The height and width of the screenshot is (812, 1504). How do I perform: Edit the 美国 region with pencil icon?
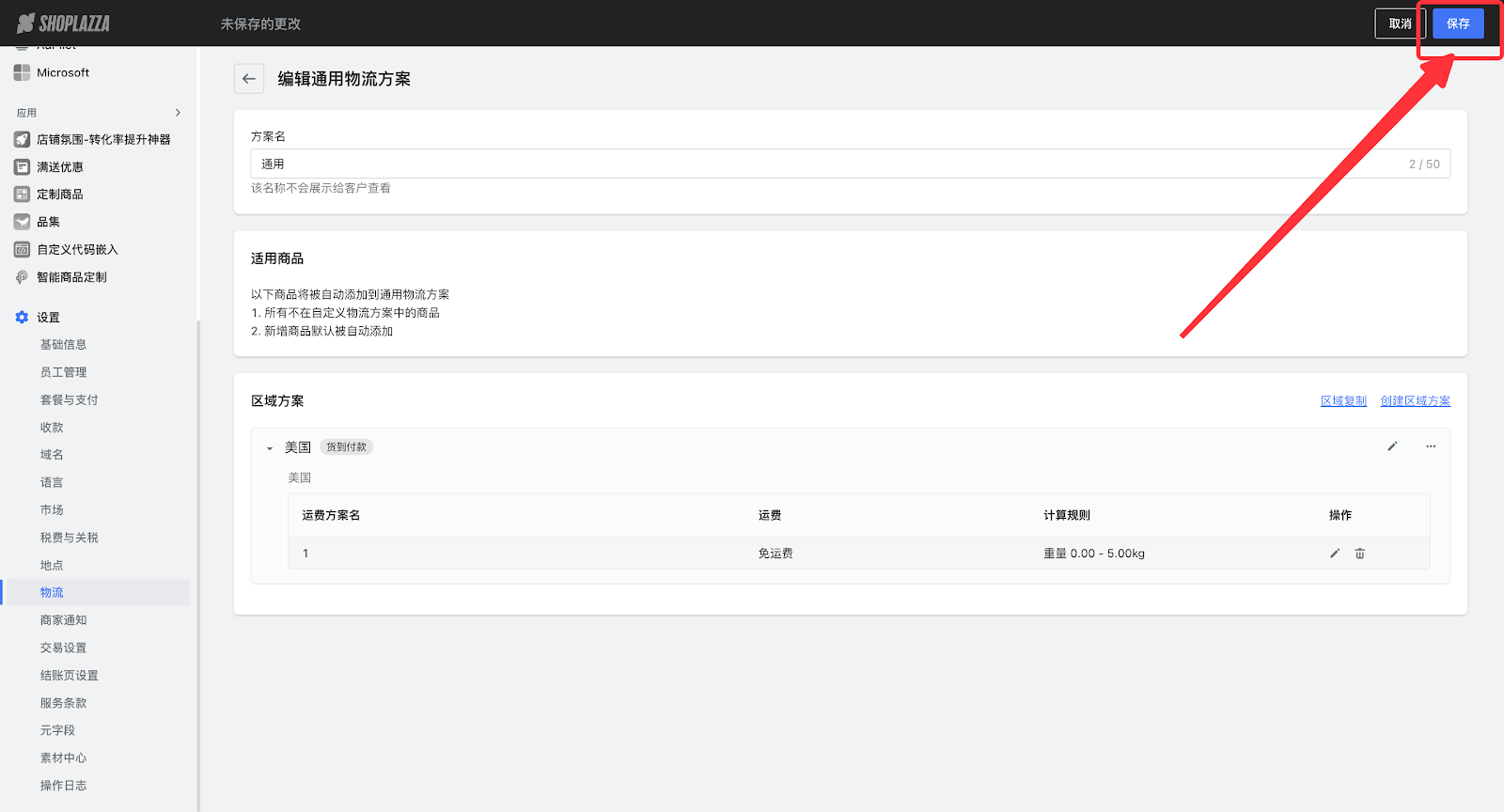1392,446
